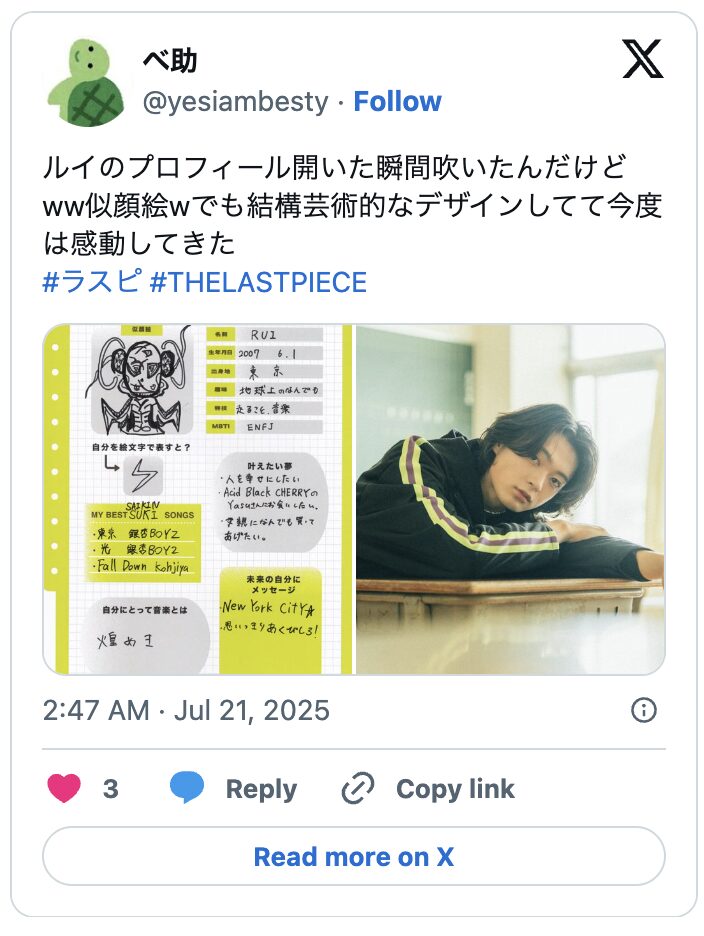
Task: Open the @yesiambesty handle link
Action: pos(235,101)
